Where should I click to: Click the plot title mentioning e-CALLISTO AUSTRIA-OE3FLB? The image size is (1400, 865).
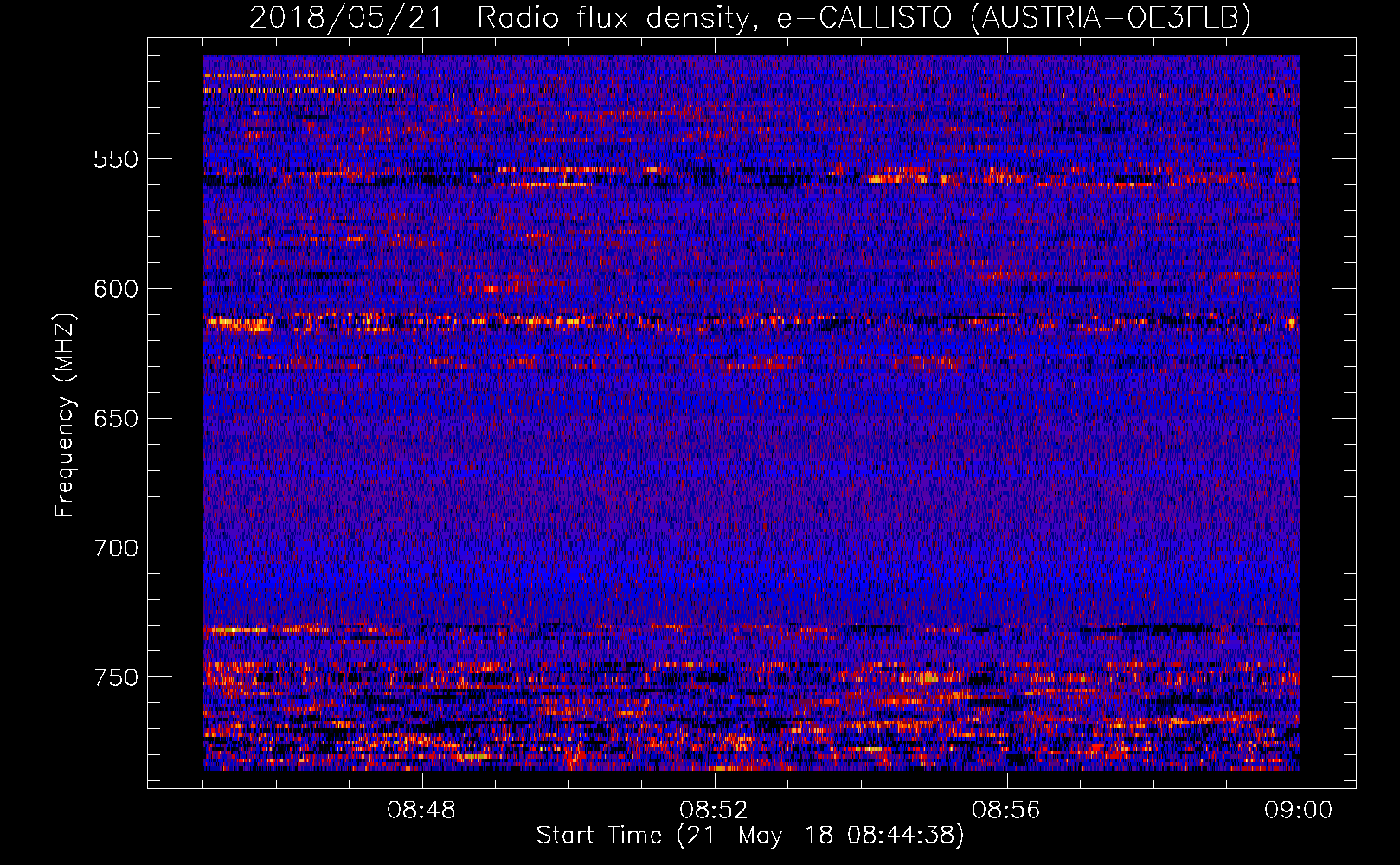(750, 17)
